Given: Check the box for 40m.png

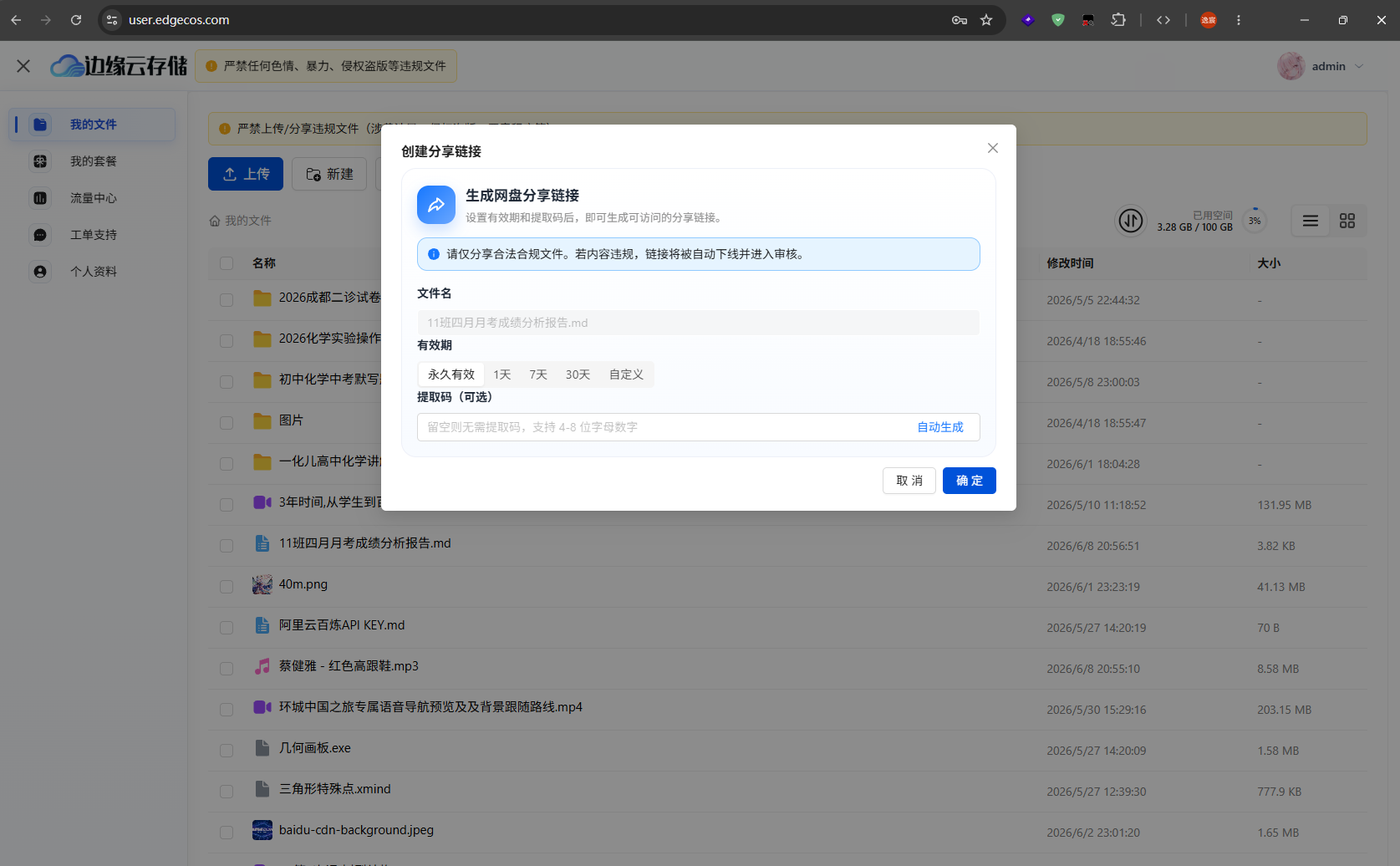Looking at the screenshot, I should [x=227, y=587].
